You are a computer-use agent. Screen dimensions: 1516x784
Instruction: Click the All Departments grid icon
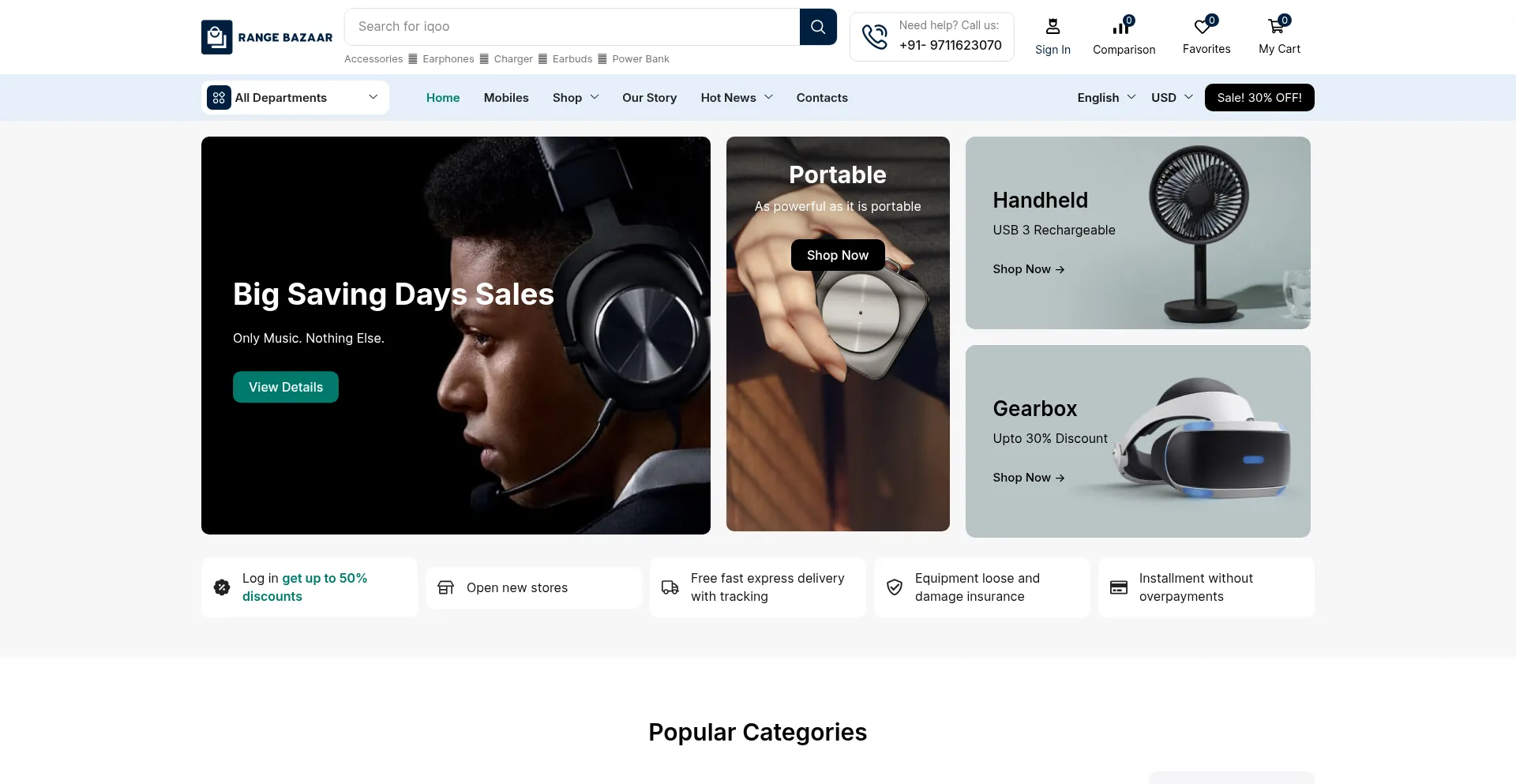(x=219, y=98)
